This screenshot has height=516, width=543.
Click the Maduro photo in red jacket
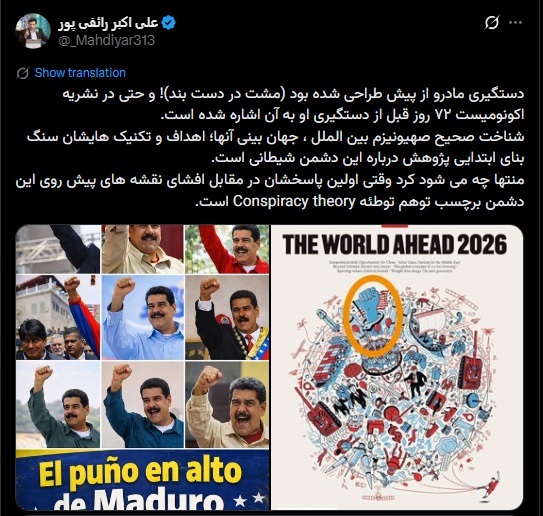pyautogui.click(x=227, y=249)
